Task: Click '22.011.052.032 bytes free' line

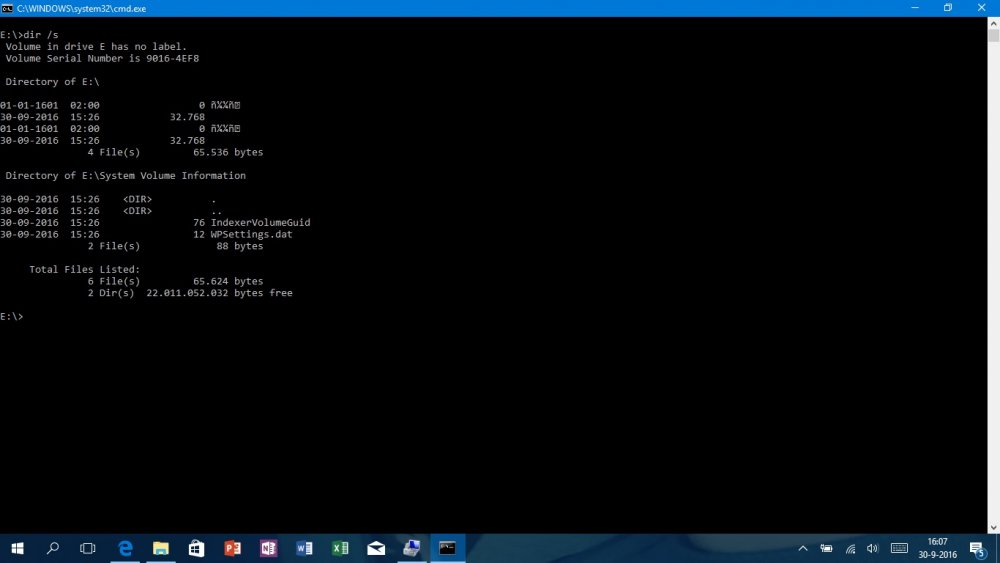Action: (x=219, y=293)
